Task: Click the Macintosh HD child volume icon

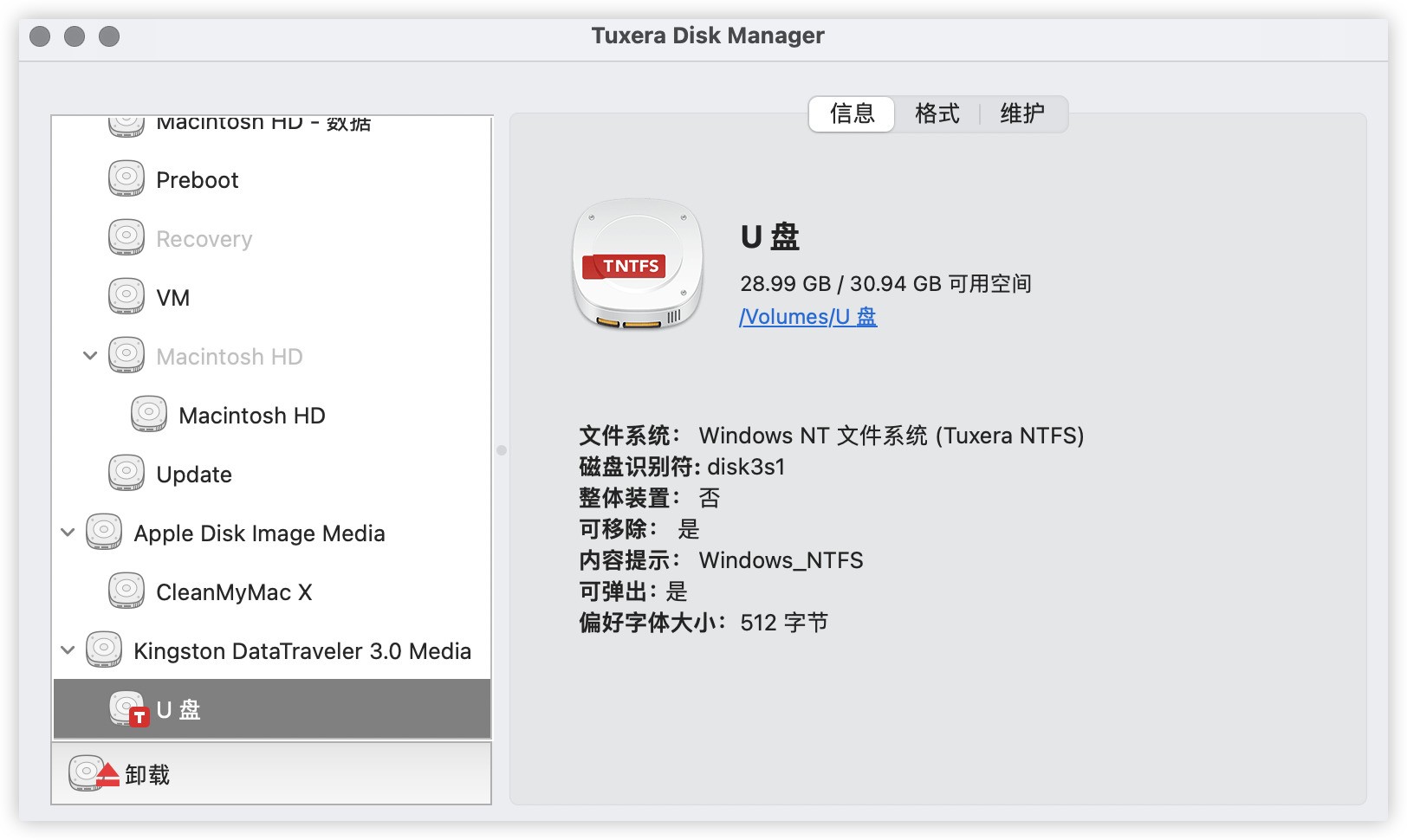Action: (x=149, y=414)
